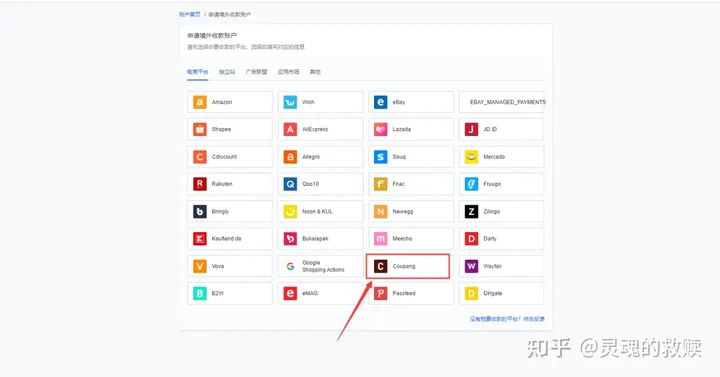Select the Noon & KUL yellow icon
The height and width of the screenshot is (377, 720).
[x=290, y=211]
